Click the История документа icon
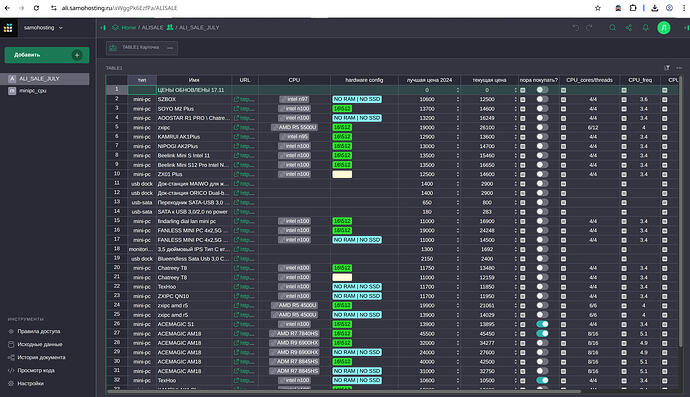This screenshot has width=690, height=397. (x=11, y=357)
